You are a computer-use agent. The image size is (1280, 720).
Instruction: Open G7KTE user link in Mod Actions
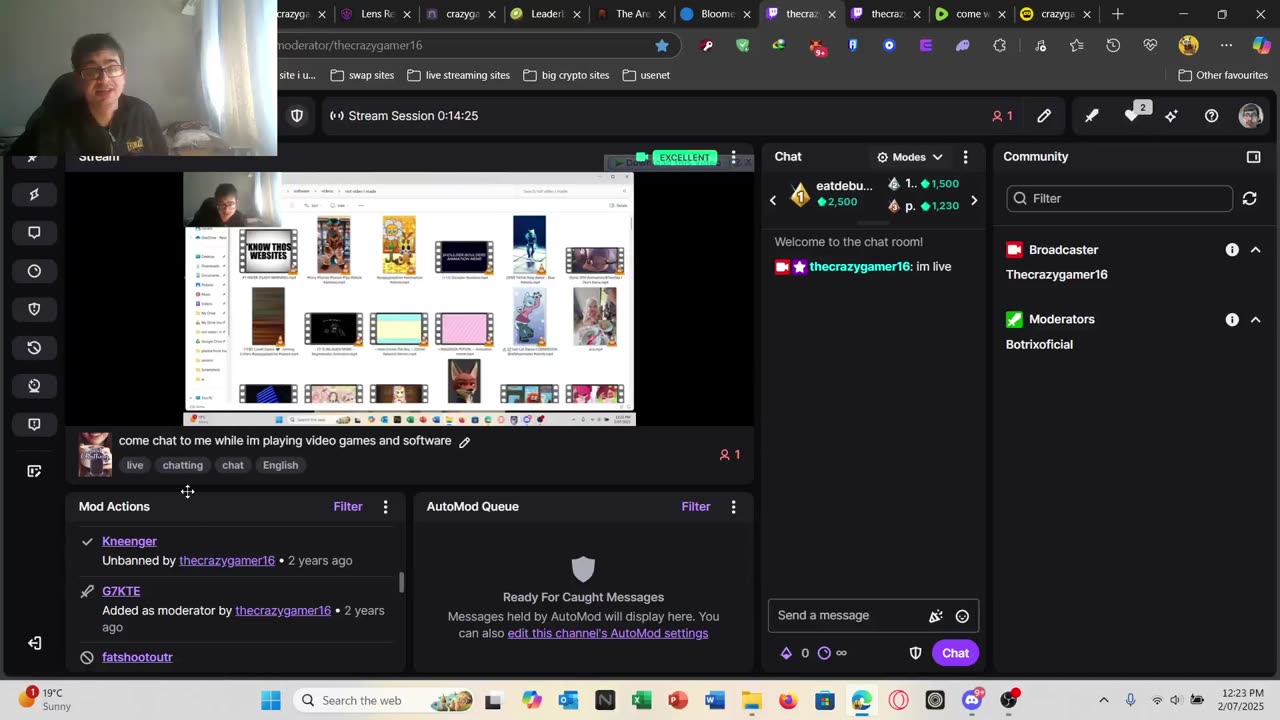click(121, 591)
